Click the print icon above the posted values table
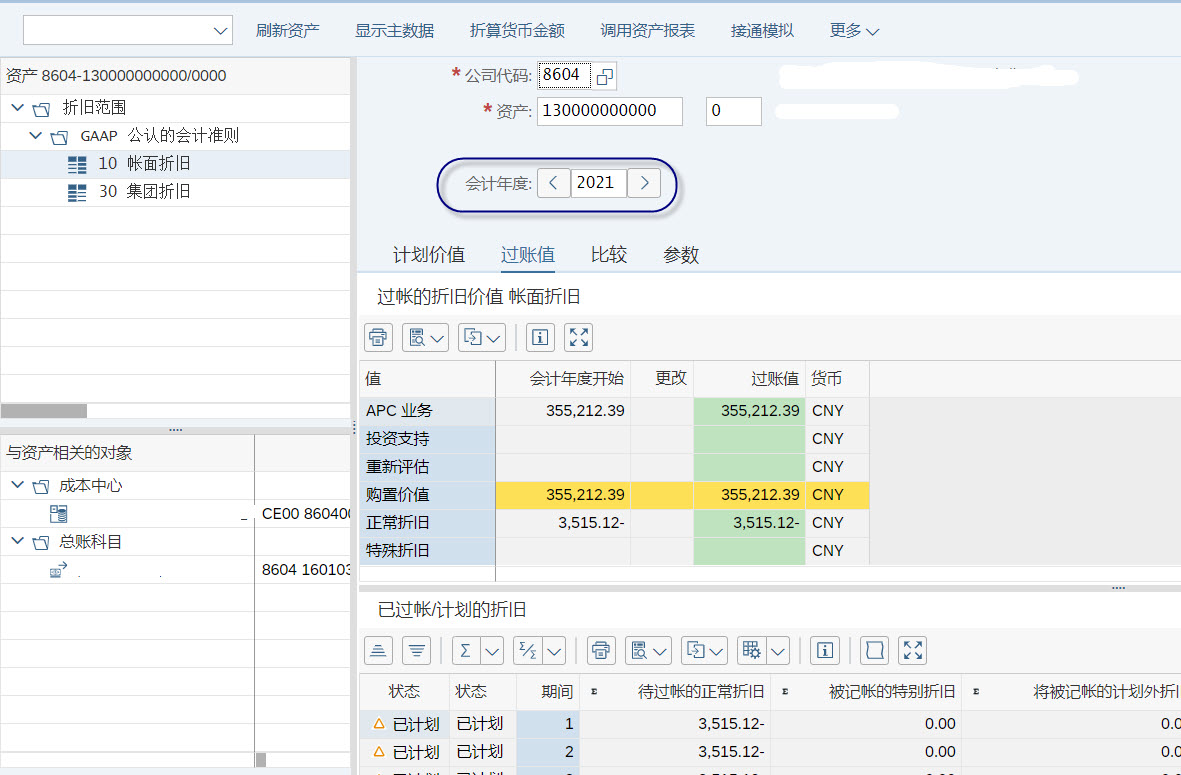1181x775 pixels. coord(378,337)
